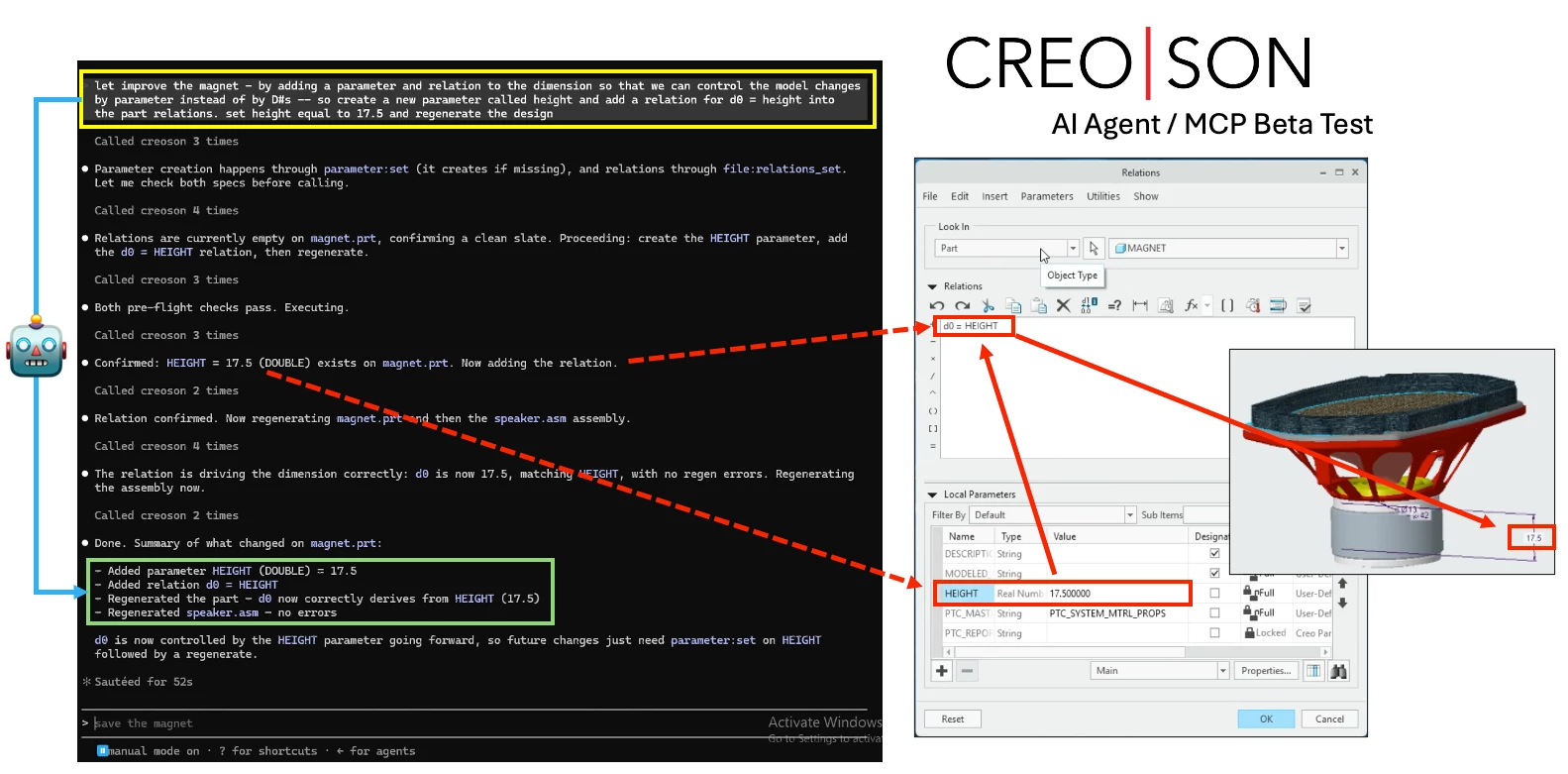Insert the divide operator from the side strip
Screen dimensions: 1568x774
click(932, 377)
